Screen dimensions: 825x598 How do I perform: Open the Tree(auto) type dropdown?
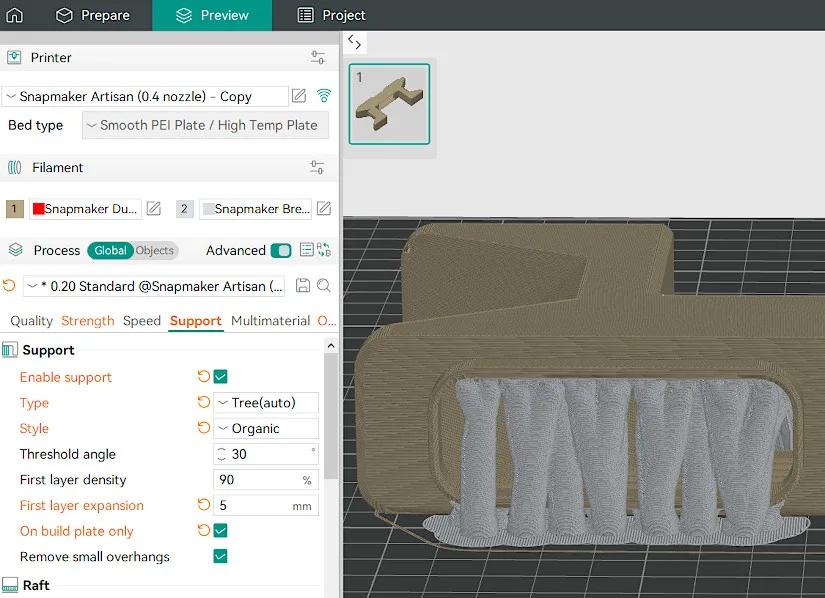266,403
